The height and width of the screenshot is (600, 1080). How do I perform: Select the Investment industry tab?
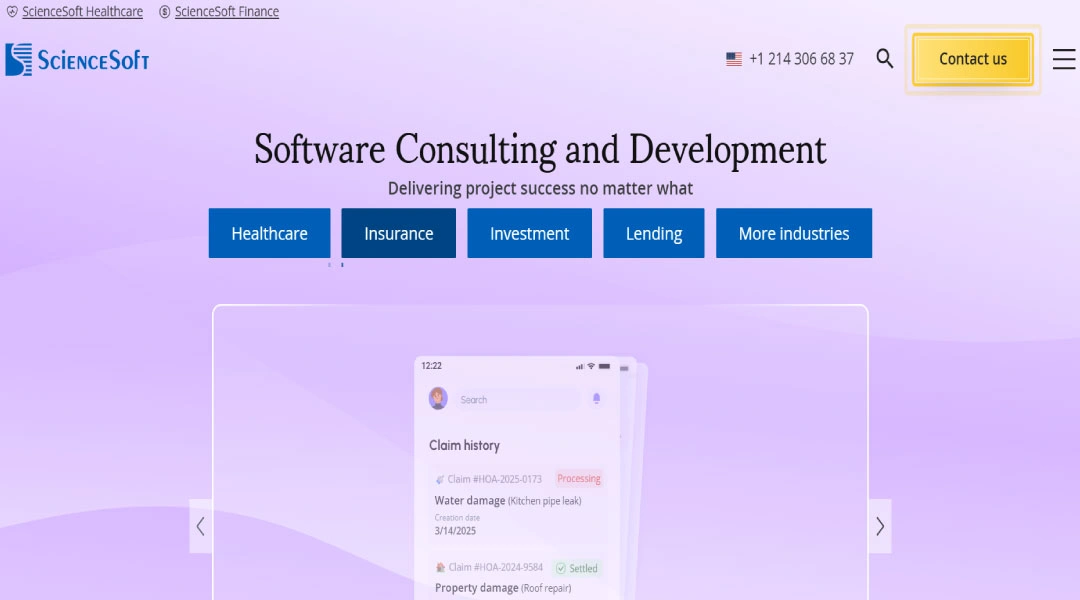pyautogui.click(x=530, y=234)
